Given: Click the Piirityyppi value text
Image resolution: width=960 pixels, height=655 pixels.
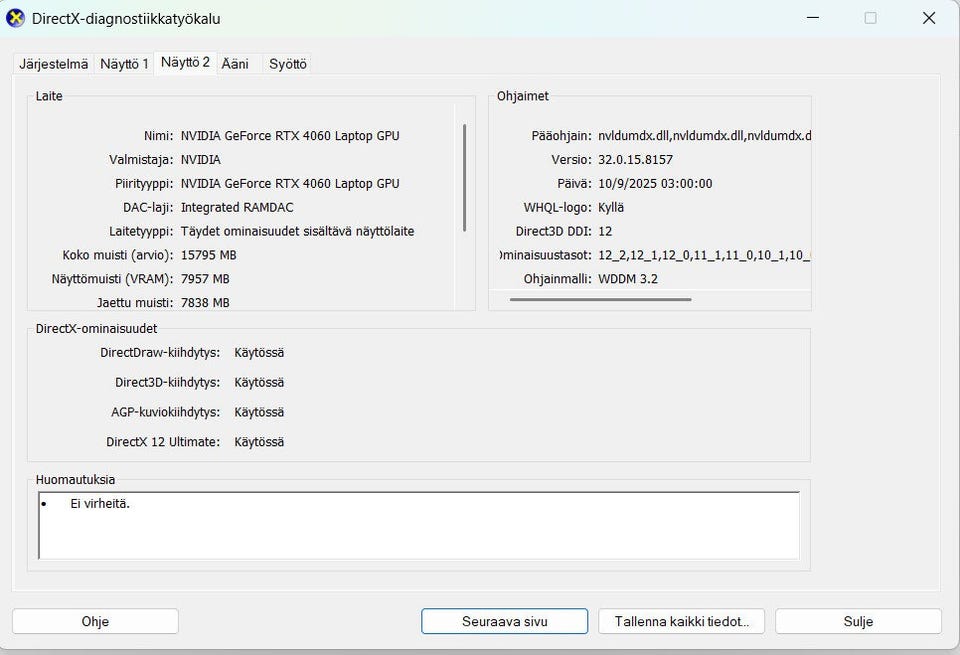Looking at the screenshot, I should pos(290,184).
